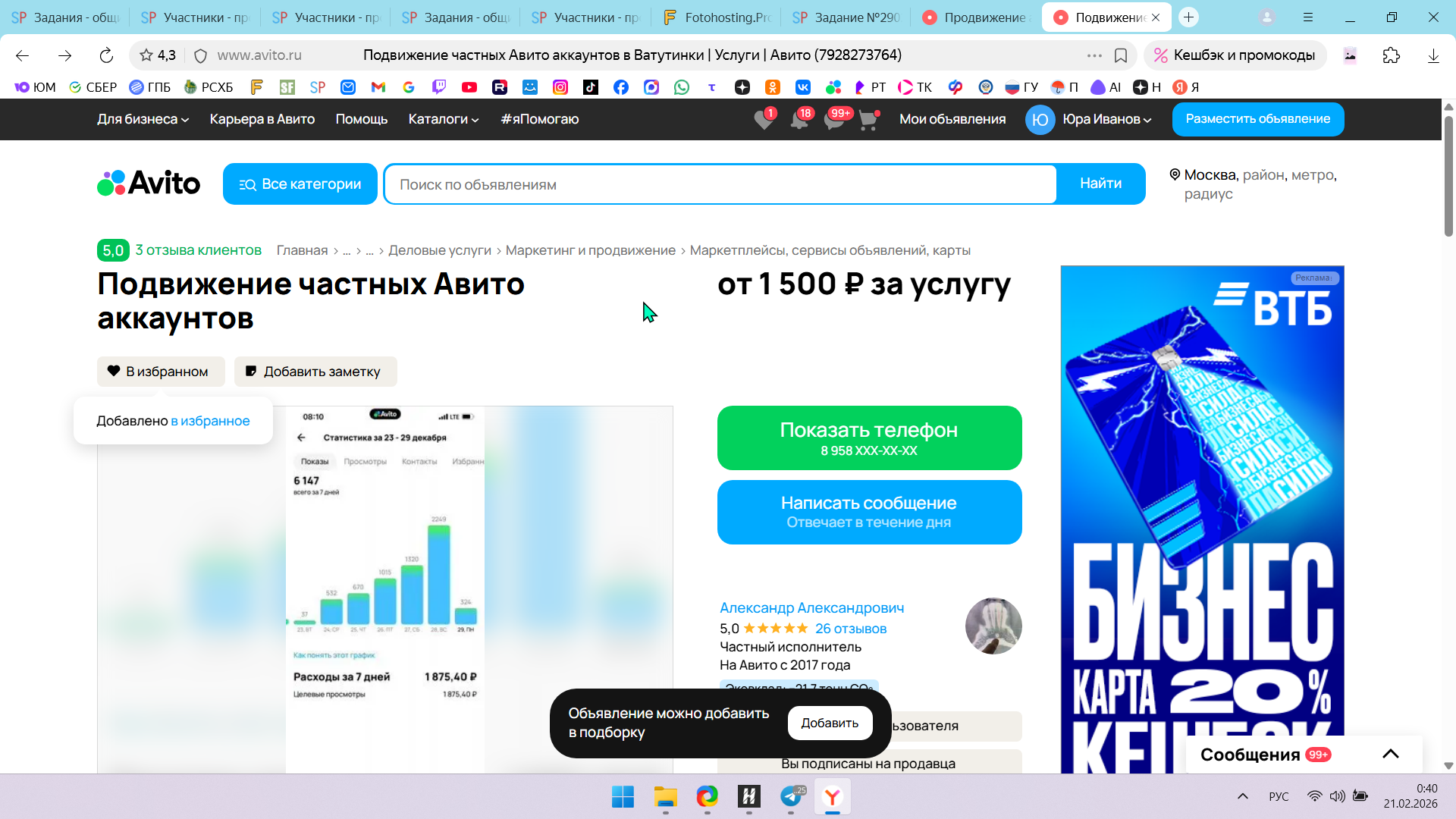Open the Telegram app on the taskbar
The height and width of the screenshot is (819, 1456).
coord(791,796)
